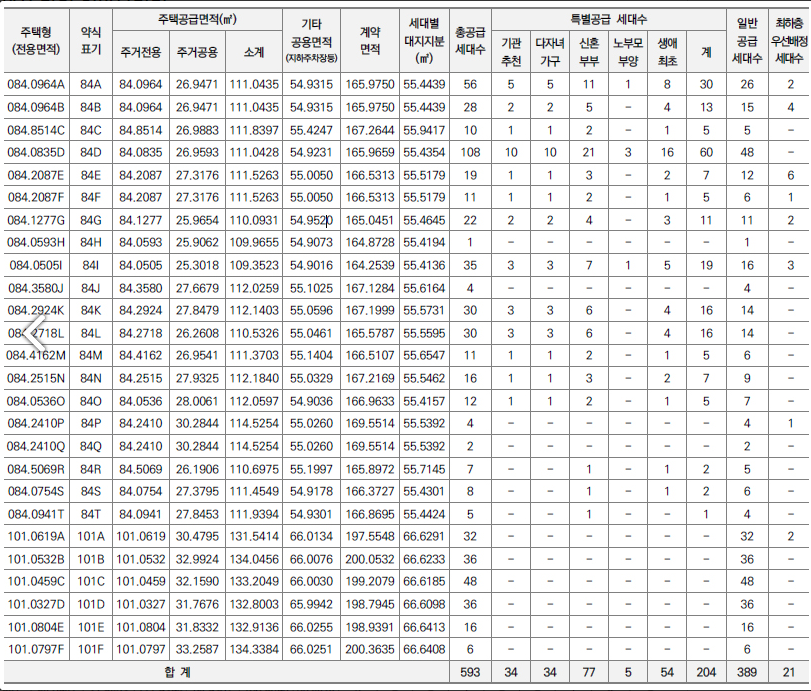Click the 084.0835D row label
The image size is (811, 691).
36,153
